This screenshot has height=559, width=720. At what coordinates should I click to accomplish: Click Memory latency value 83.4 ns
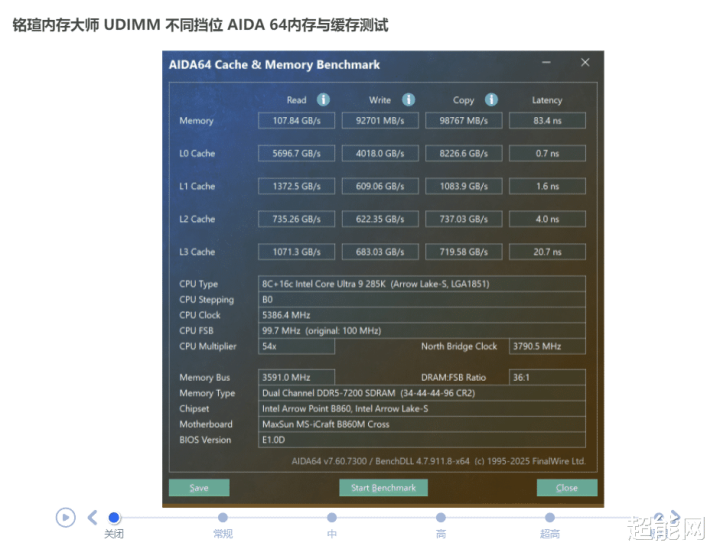point(547,120)
